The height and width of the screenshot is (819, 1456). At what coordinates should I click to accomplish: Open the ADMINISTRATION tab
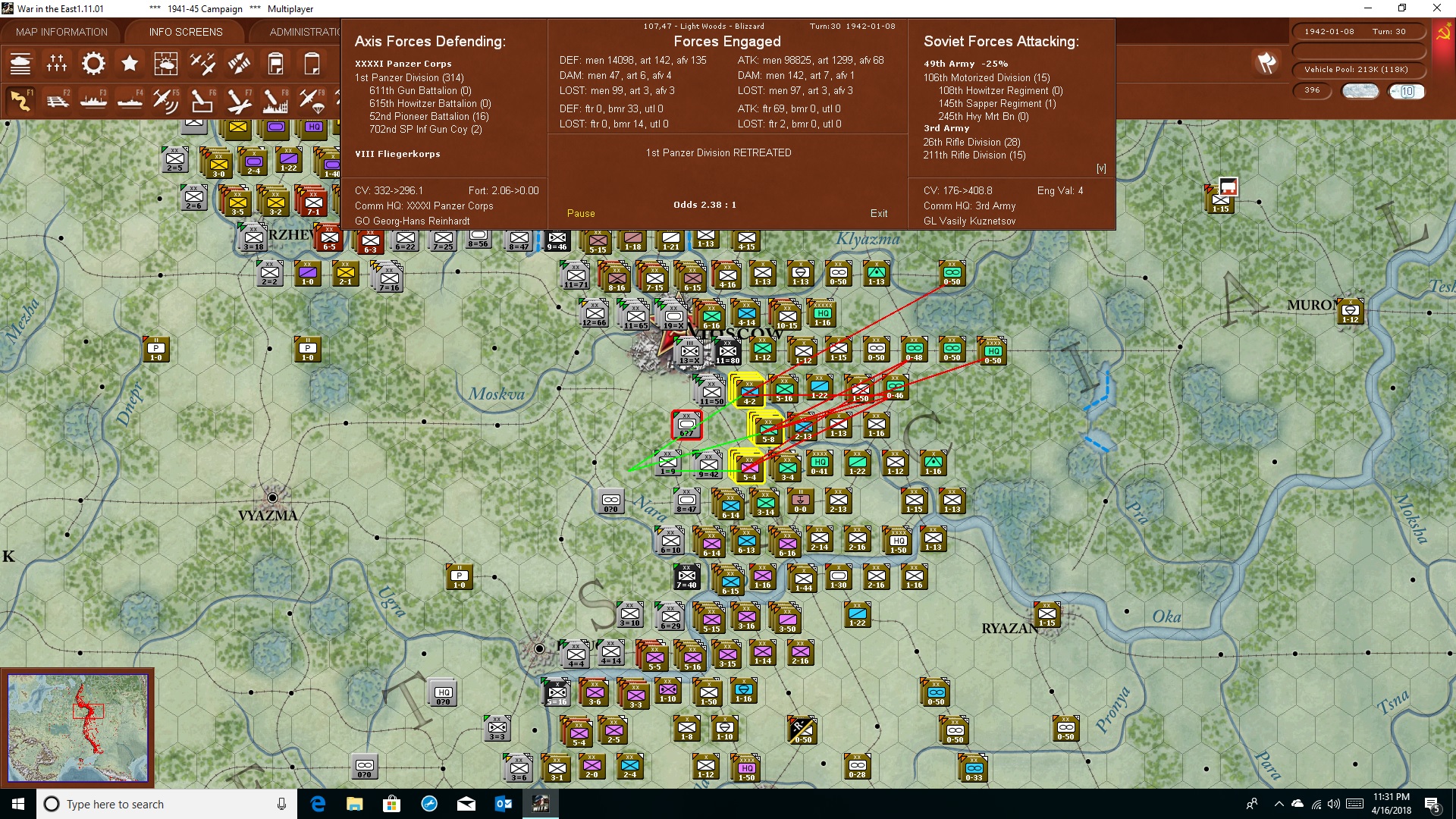303,32
